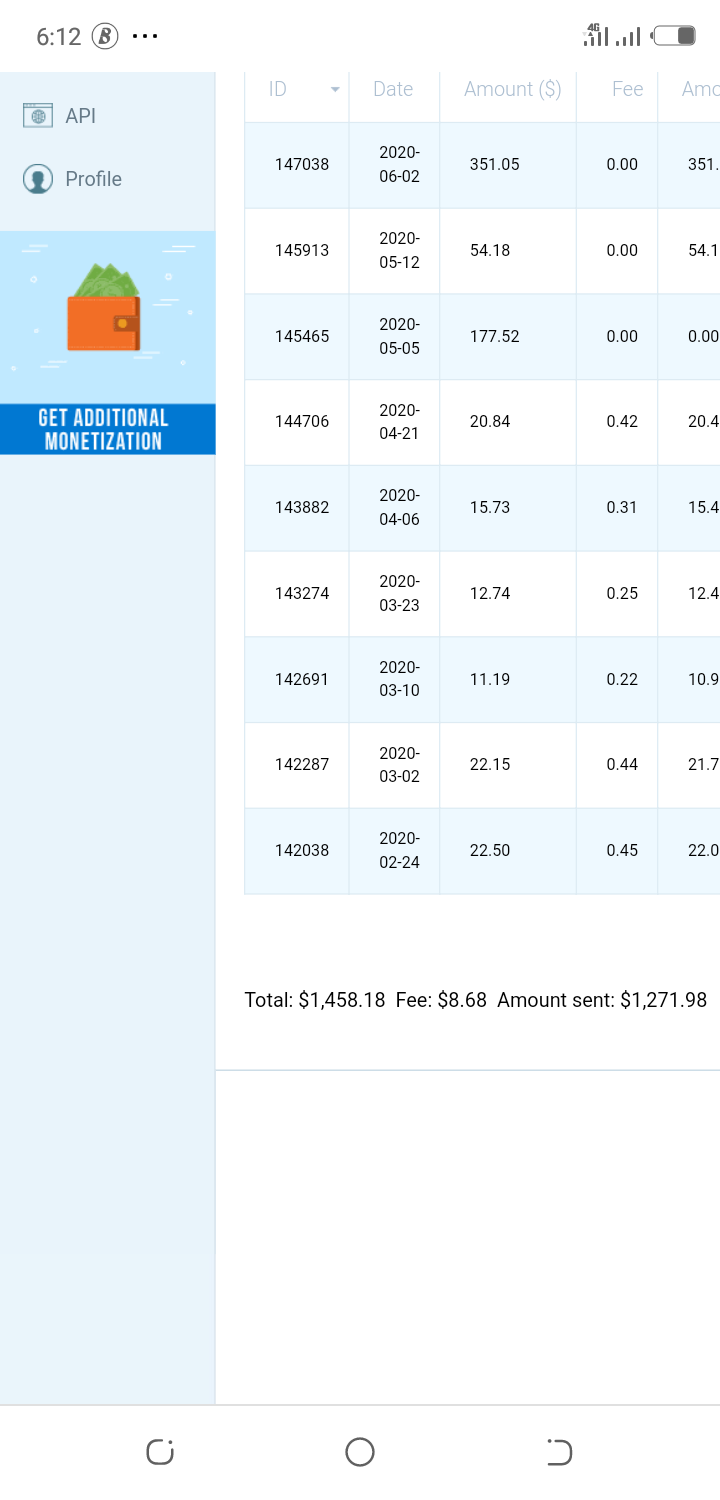
Task: Open the API sidebar icon
Action: tap(38, 116)
